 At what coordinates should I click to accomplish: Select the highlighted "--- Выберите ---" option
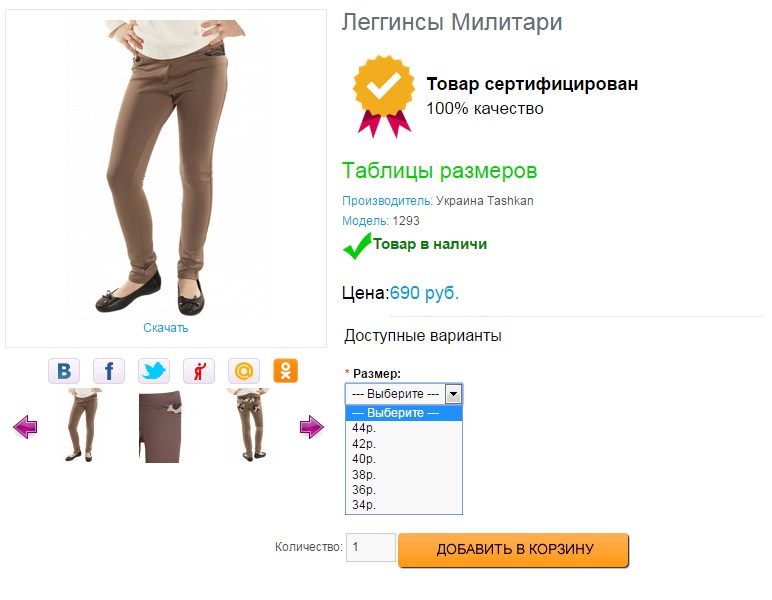(403, 413)
